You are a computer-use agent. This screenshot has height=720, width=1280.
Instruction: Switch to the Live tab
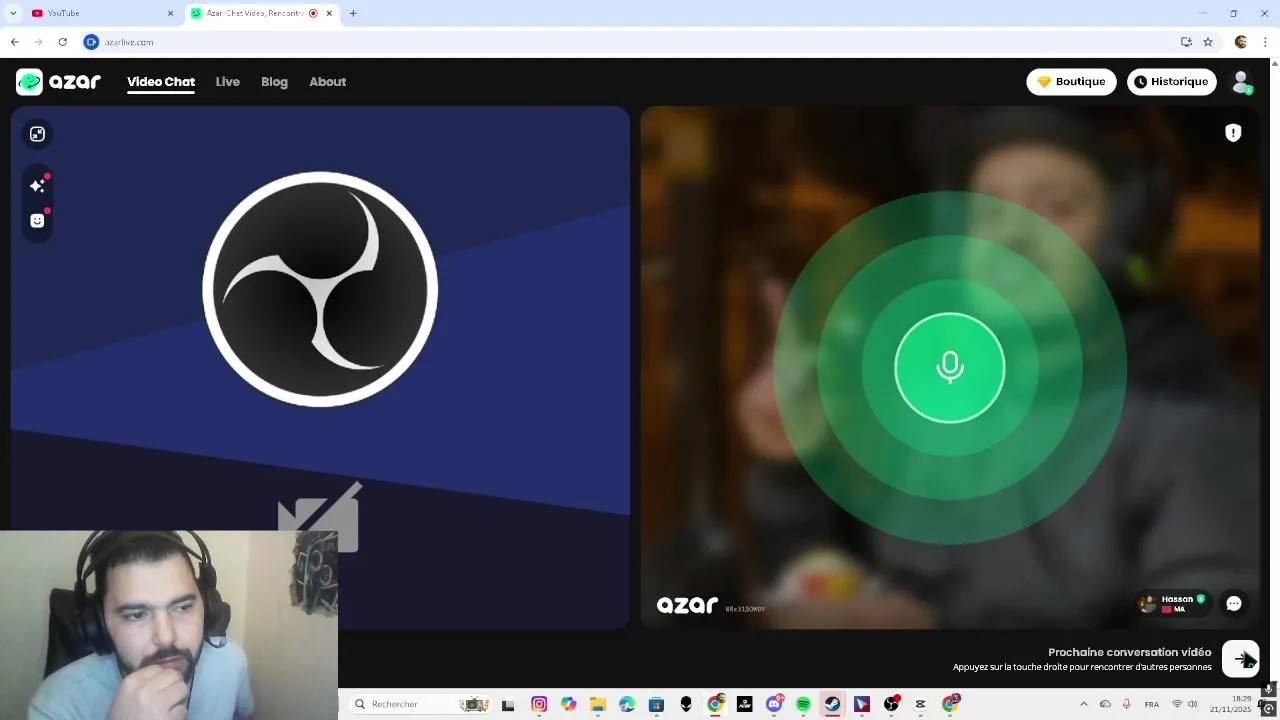[x=228, y=82]
